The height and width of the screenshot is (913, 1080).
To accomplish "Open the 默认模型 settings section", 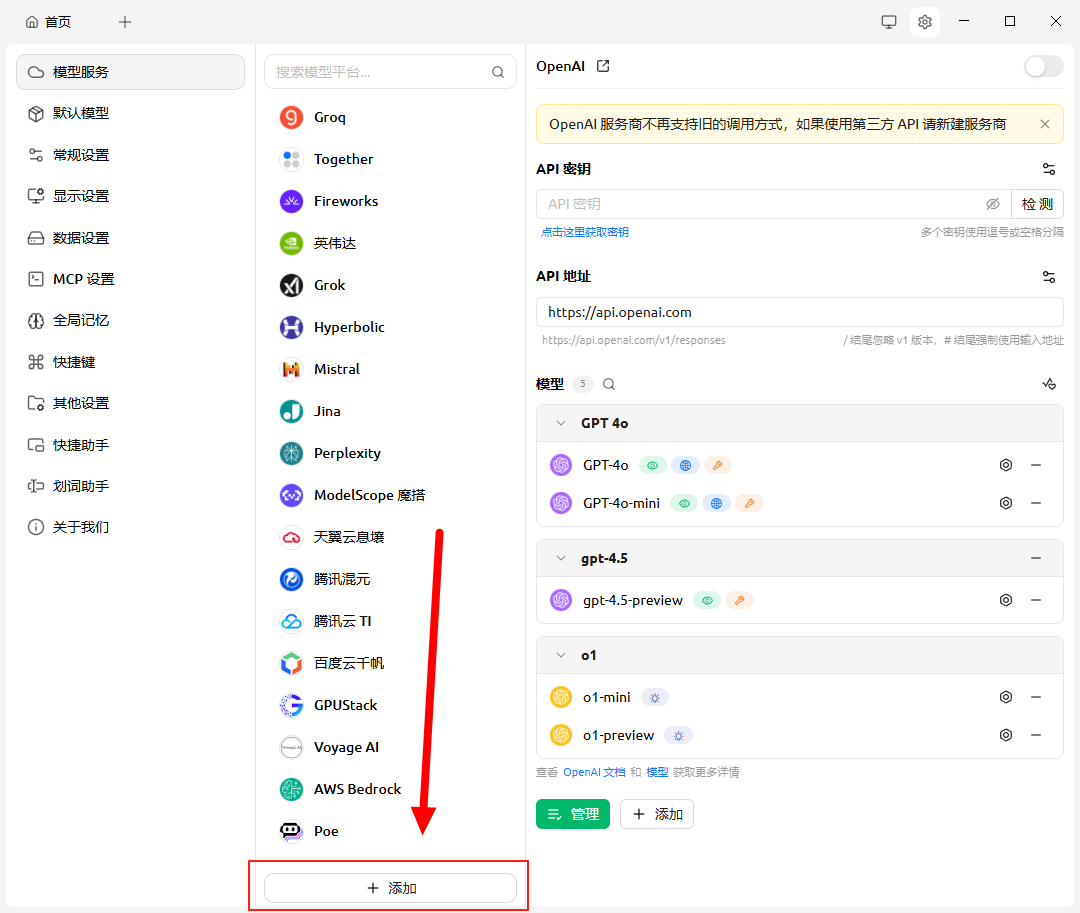I will pos(130,114).
